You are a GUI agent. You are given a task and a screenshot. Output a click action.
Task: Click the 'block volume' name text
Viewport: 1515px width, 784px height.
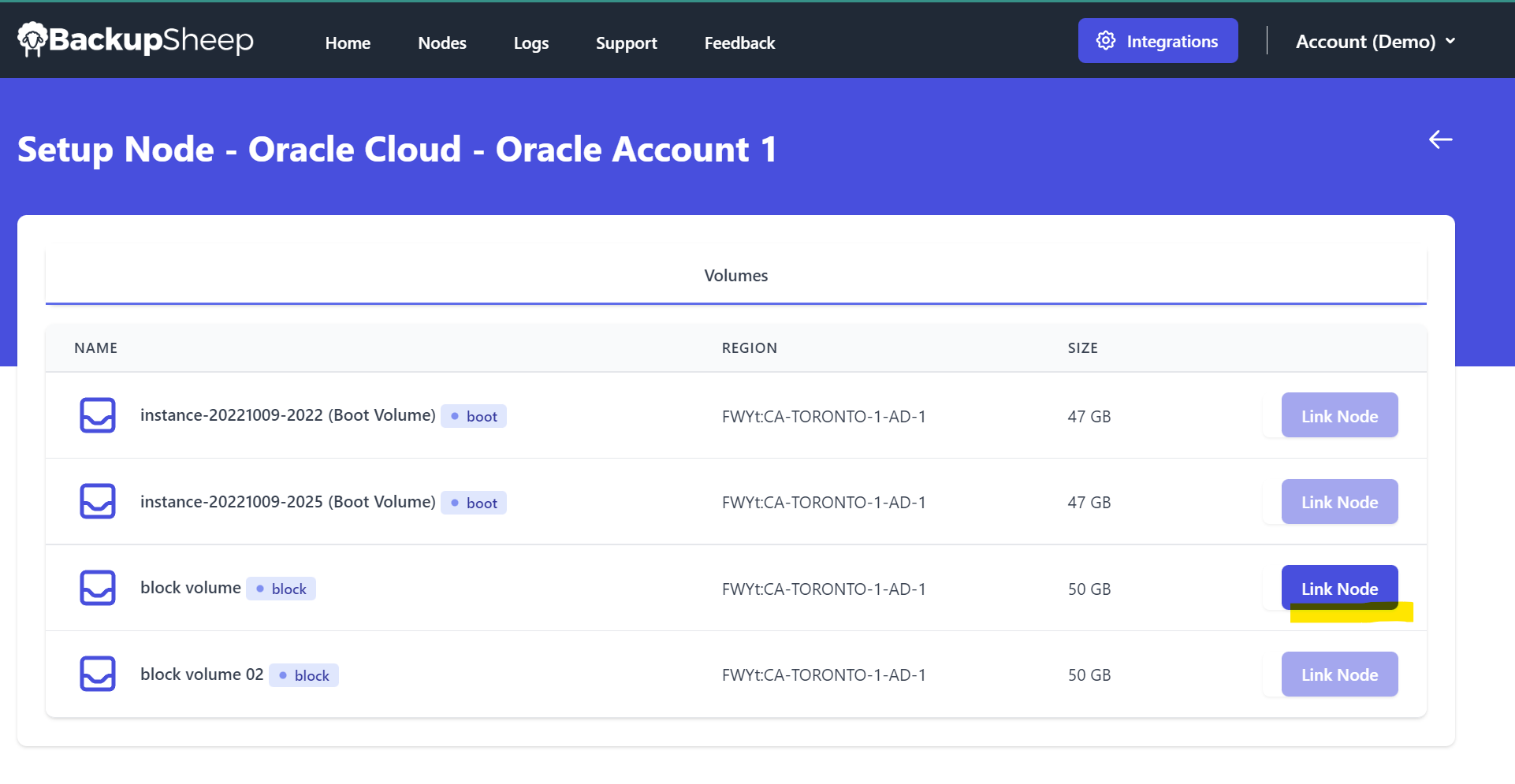tap(191, 588)
